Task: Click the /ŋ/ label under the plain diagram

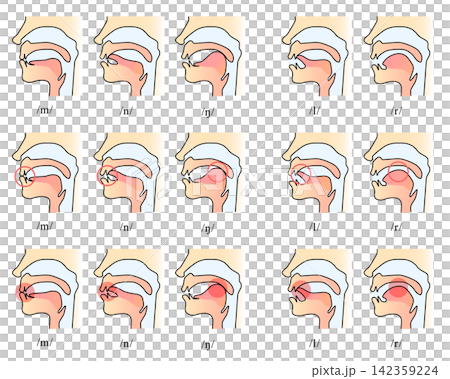Action: 208,111
